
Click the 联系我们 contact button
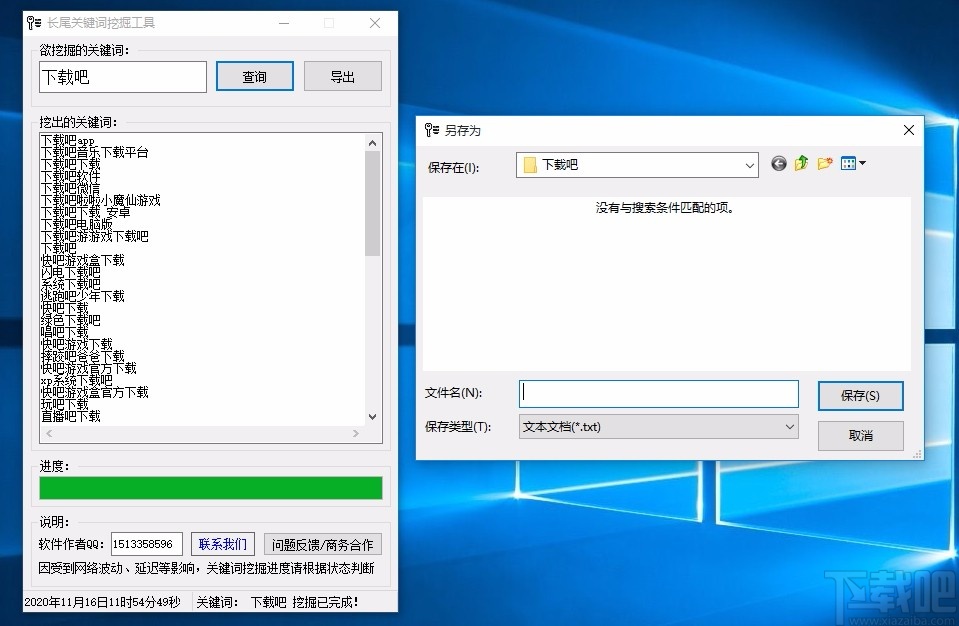coord(222,544)
